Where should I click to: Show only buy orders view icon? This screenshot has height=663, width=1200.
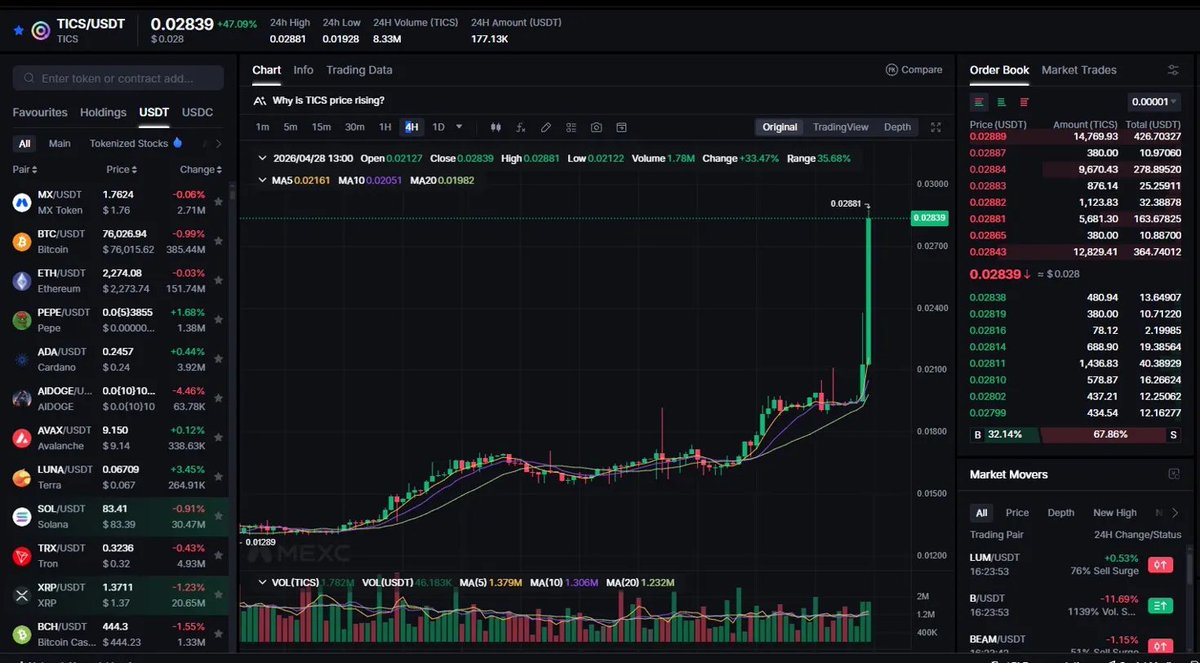pyautogui.click(x=1001, y=102)
